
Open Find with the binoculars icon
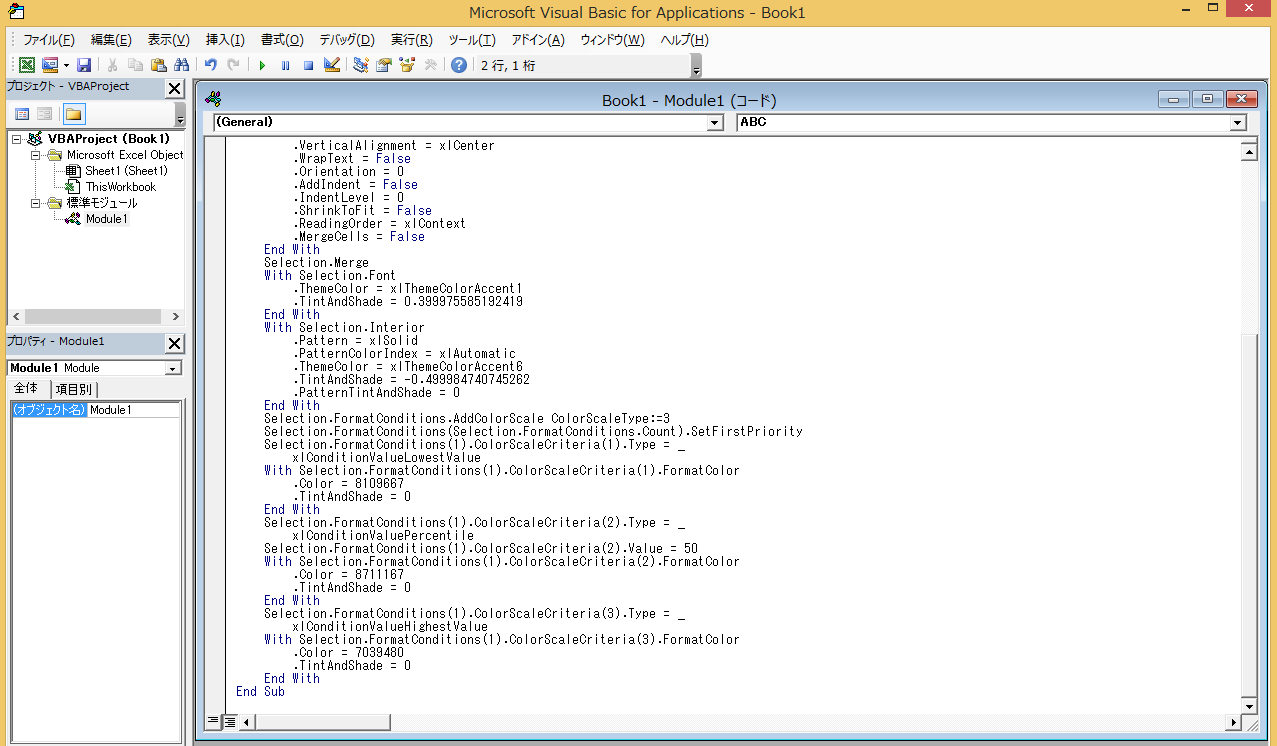(181, 65)
